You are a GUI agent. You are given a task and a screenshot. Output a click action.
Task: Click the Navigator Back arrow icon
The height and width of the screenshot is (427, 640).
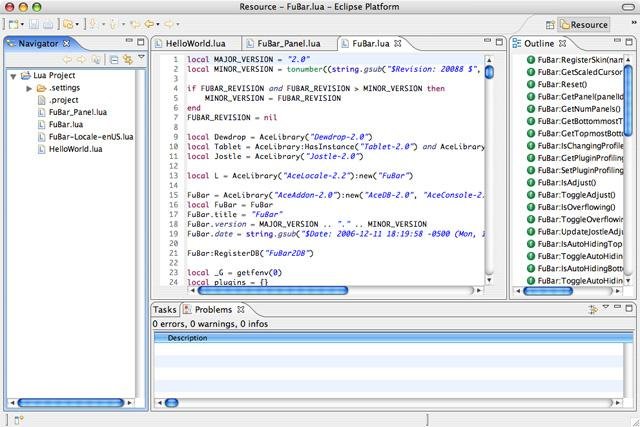67,60
